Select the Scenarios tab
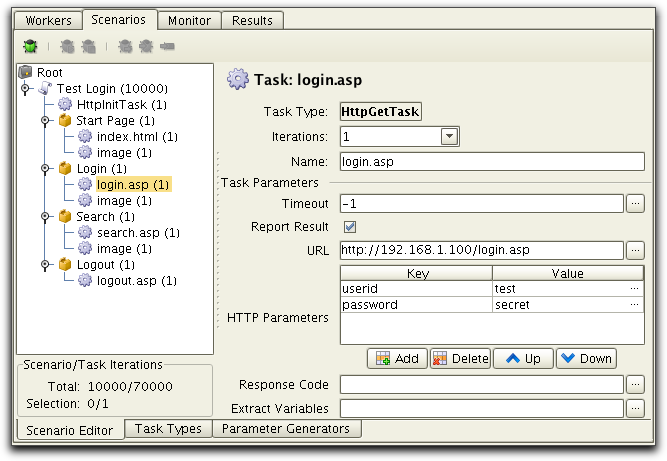Viewport: 667px width, 461px height. click(119, 20)
